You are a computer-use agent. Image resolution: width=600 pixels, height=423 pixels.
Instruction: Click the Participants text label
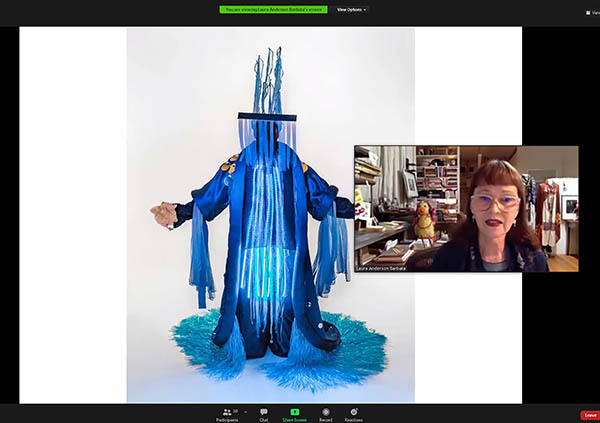pos(227,419)
